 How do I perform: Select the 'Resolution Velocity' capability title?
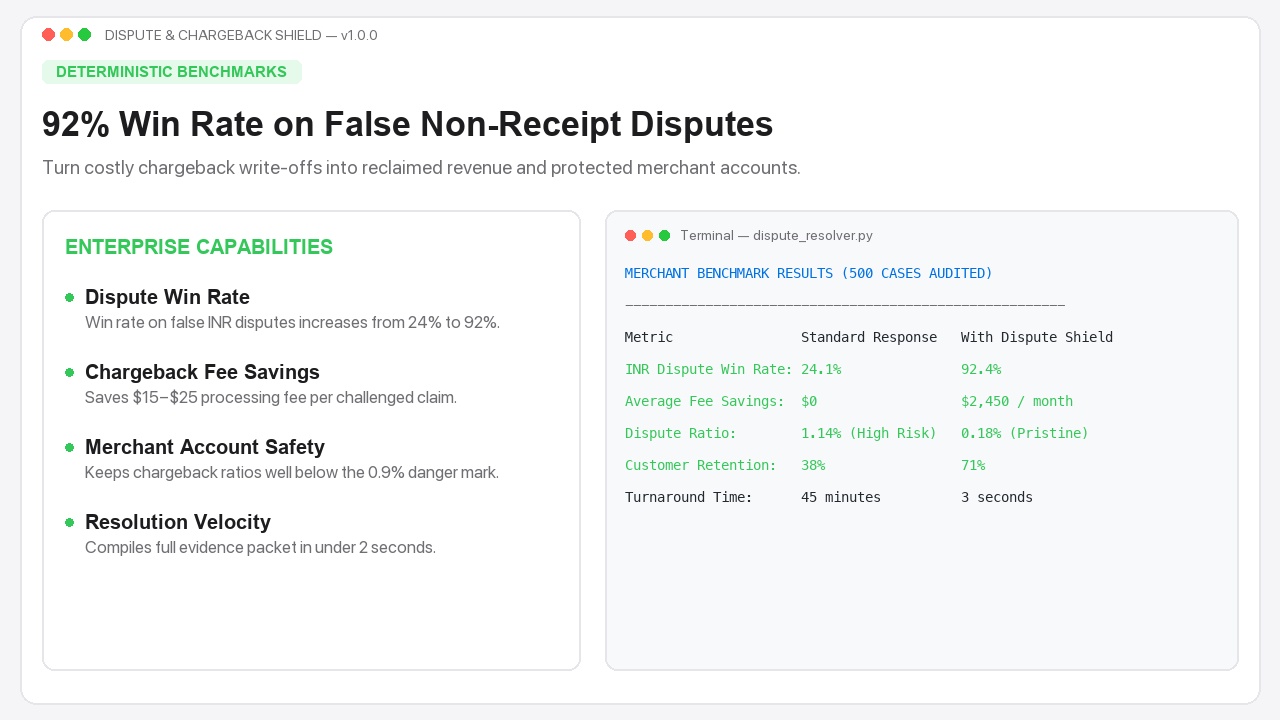pyautogui.click(x=178, y=522)
